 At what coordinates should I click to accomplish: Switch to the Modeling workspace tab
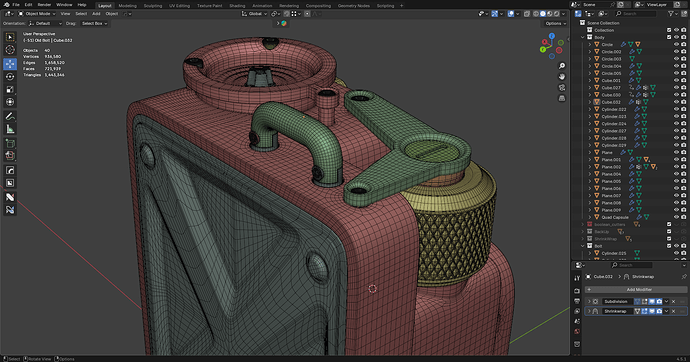[x=128, y=6]
